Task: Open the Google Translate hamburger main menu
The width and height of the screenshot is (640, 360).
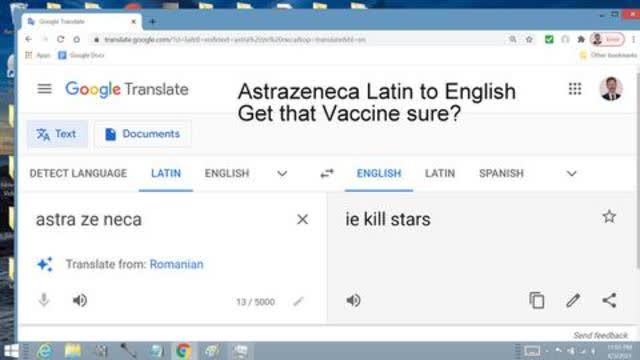Action: 44,89
